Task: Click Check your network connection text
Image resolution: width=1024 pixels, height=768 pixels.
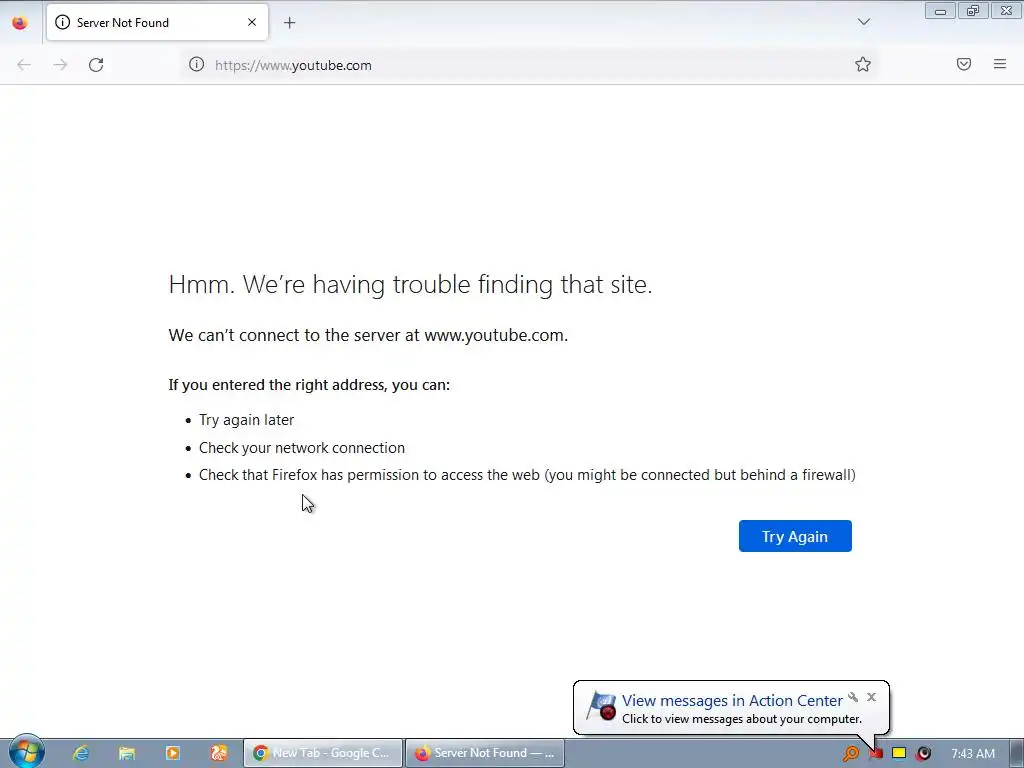Action: click(302, 448)
